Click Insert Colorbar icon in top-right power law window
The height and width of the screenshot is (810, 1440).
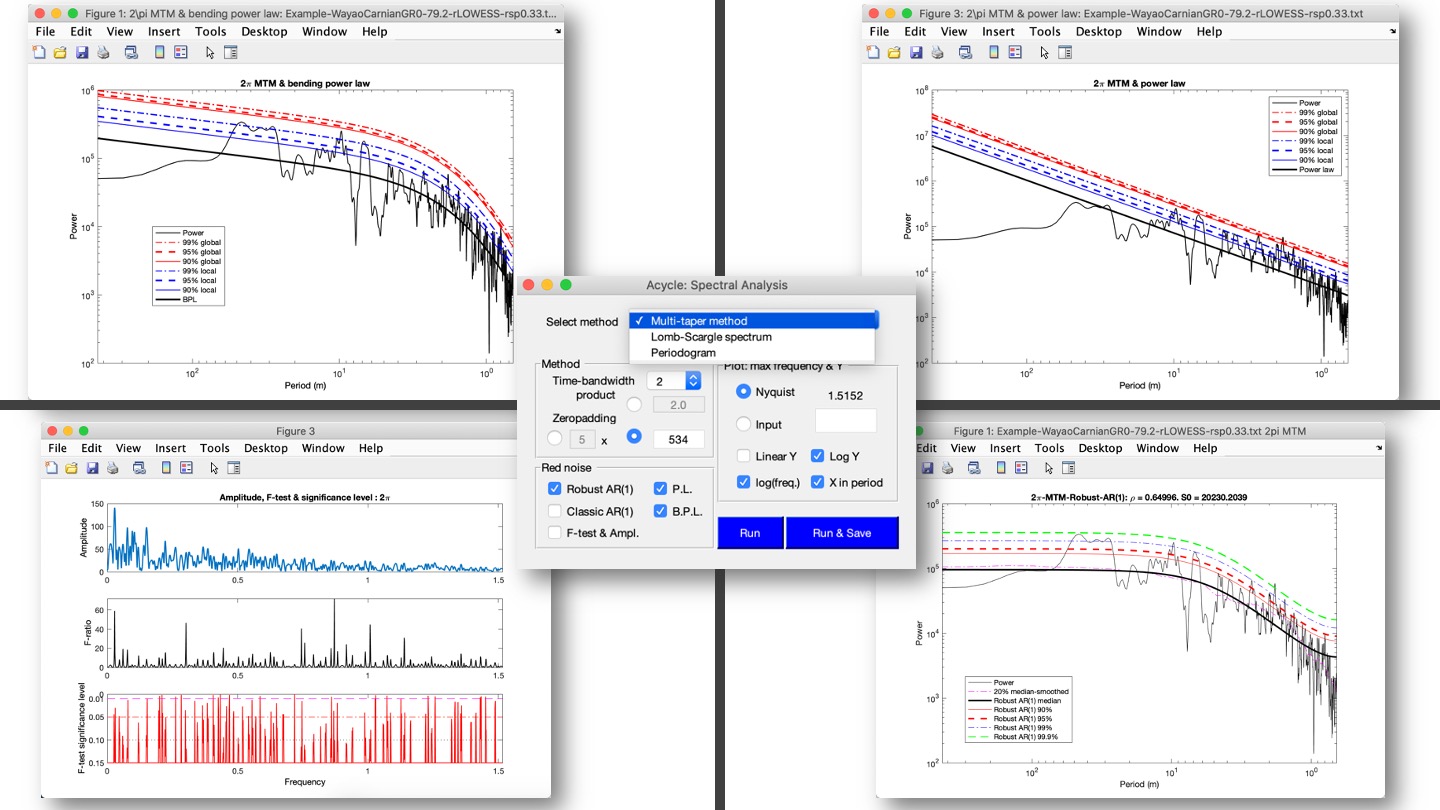tap(993, 52)
